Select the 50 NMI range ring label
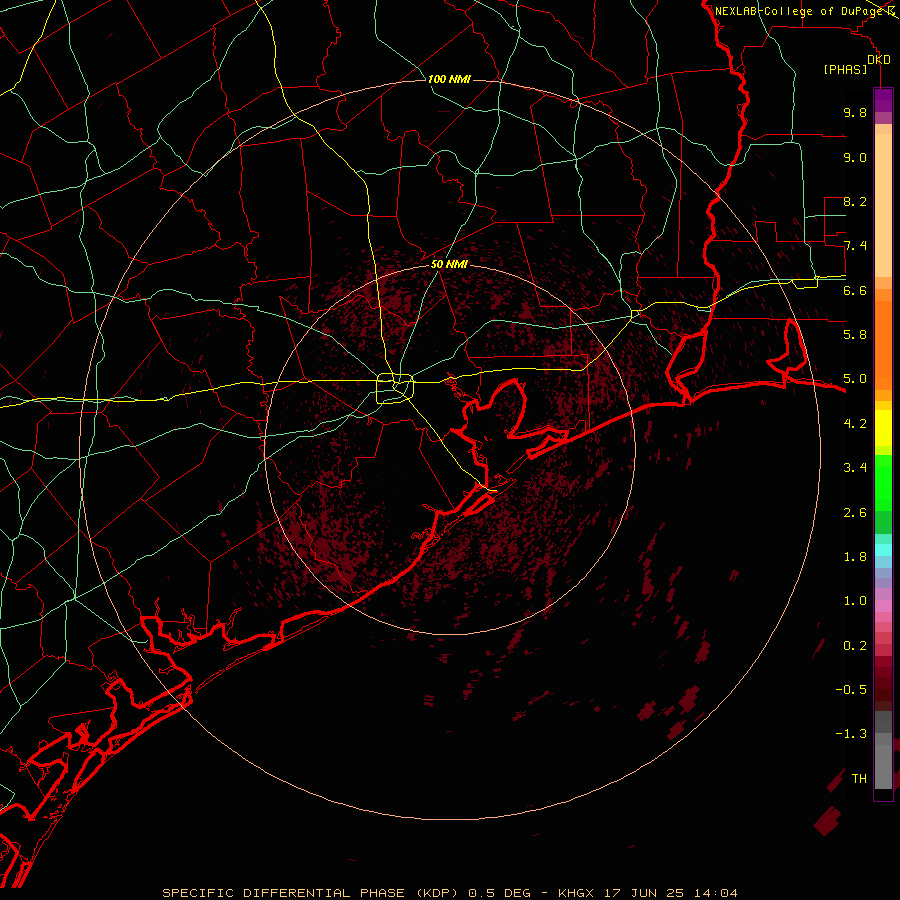This screenshot has height=900, width=900. (x=449, y=264)
